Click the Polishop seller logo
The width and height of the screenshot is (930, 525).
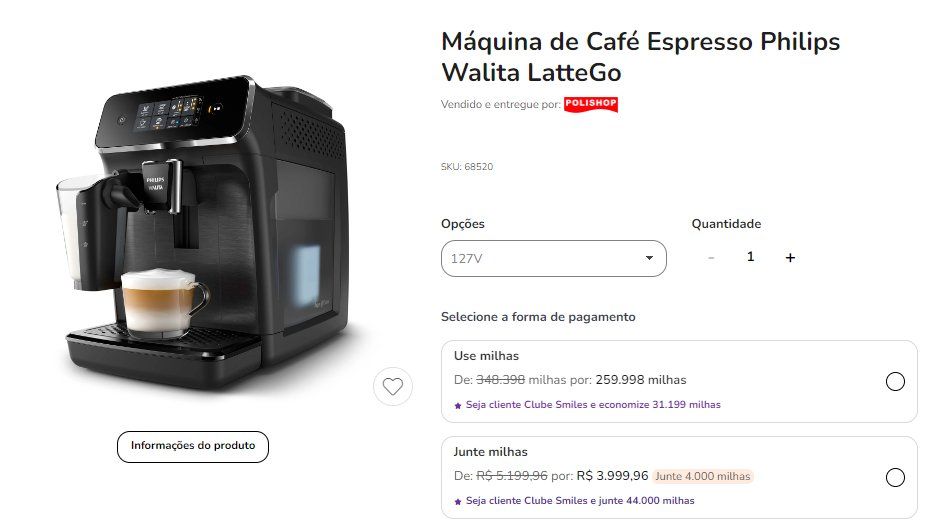[x=591, y=104]
